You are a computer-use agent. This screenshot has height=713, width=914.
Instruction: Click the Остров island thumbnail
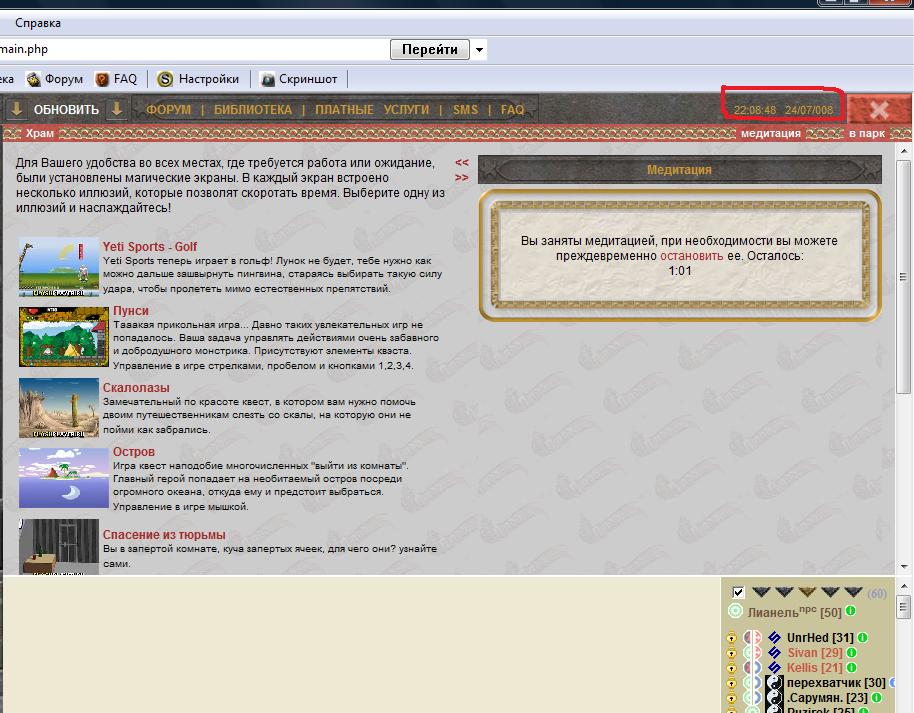tap(64, 478)
